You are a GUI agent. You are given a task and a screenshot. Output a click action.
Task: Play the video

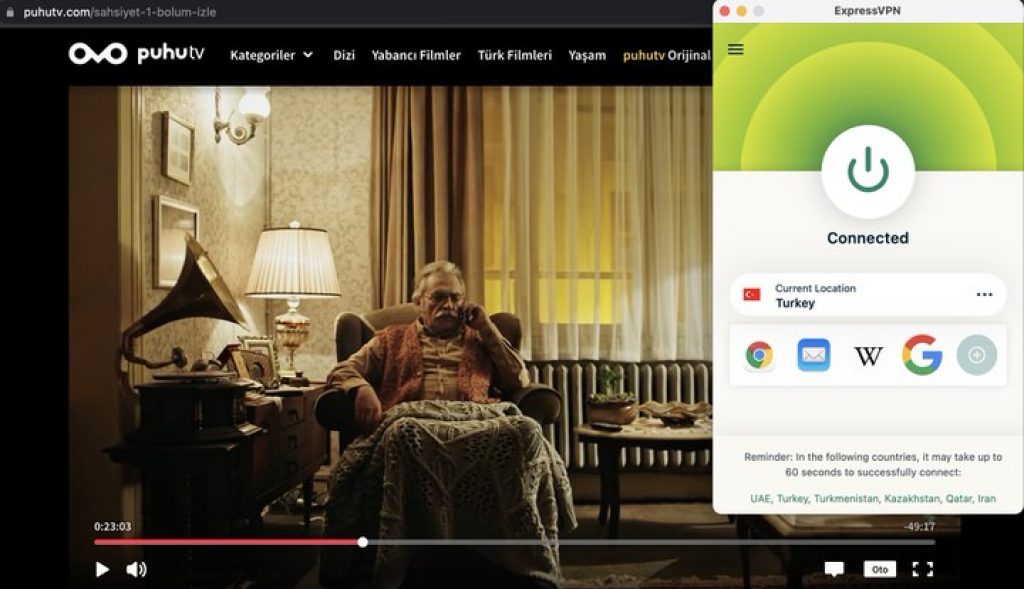(102, 569)
